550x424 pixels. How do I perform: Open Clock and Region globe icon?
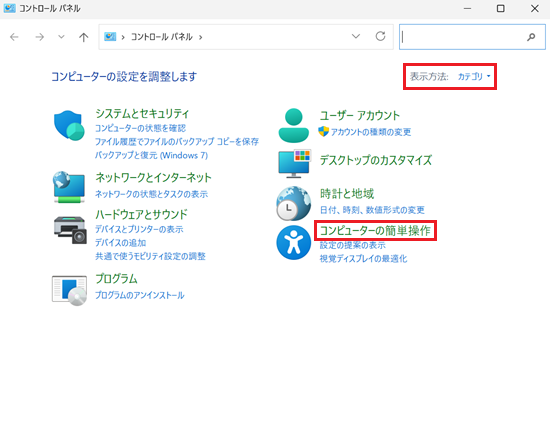point(294,203)
